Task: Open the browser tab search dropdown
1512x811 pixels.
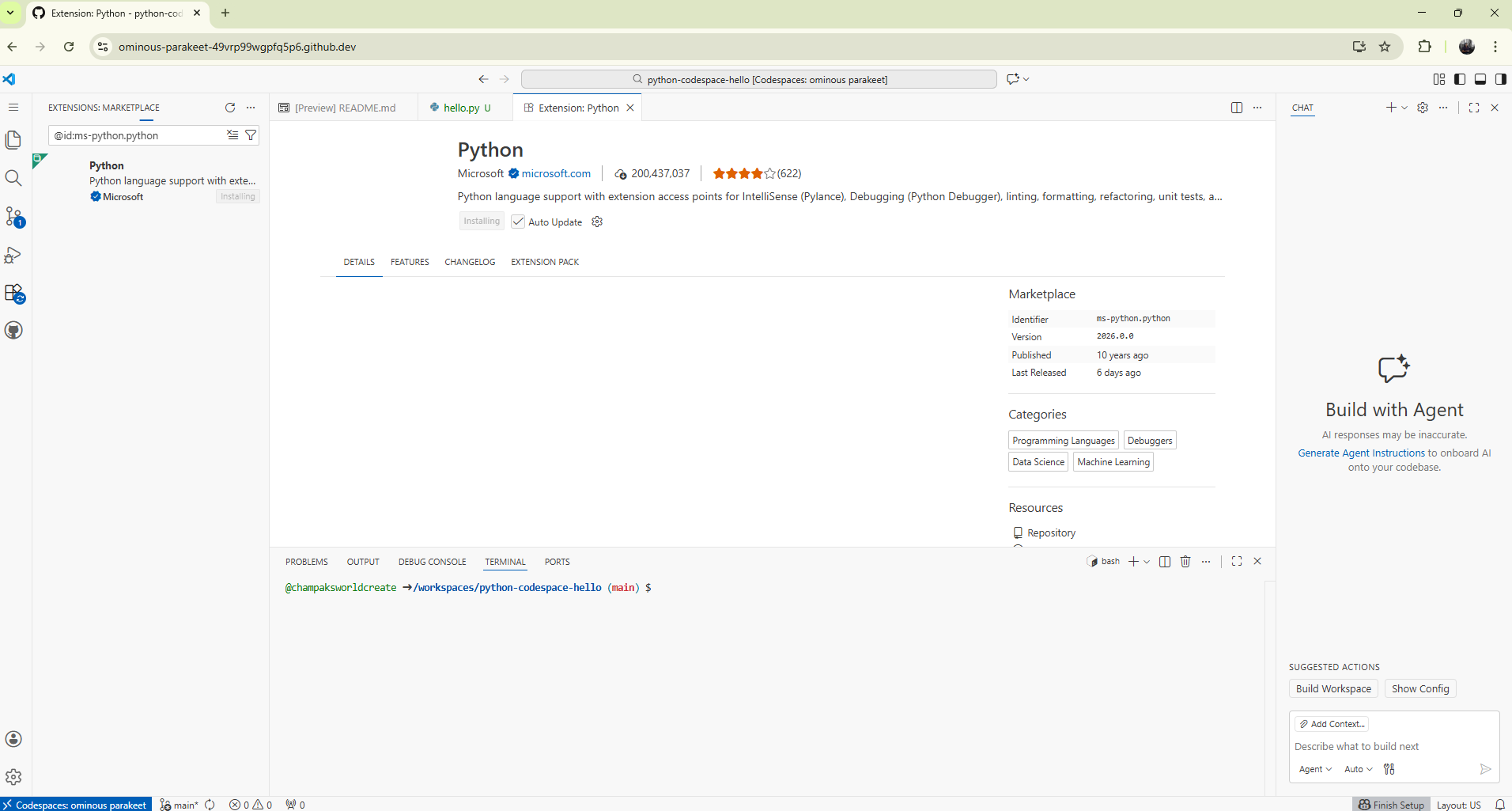Action: [11, 13]
